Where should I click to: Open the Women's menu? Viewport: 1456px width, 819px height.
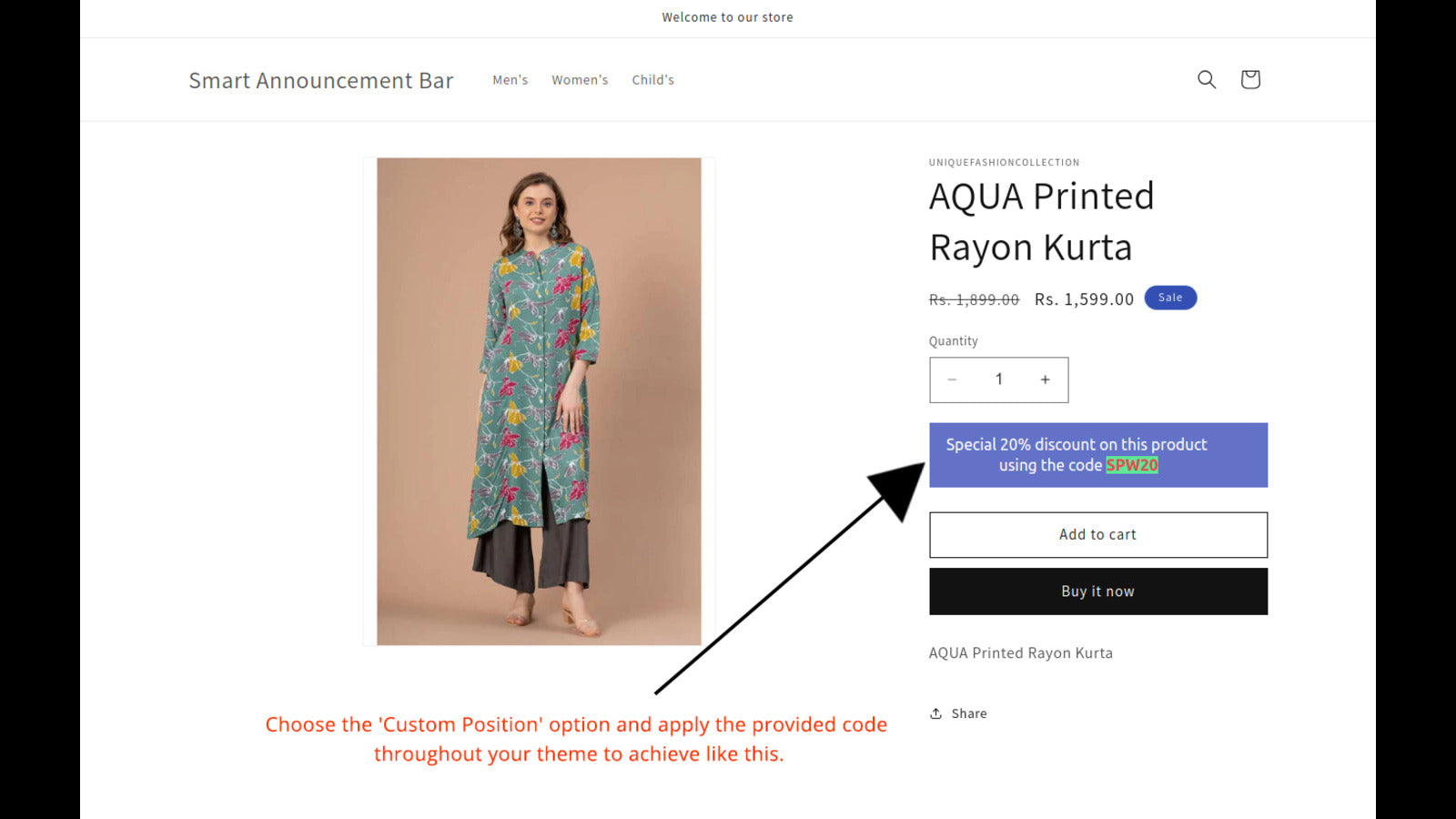(580, 80)
